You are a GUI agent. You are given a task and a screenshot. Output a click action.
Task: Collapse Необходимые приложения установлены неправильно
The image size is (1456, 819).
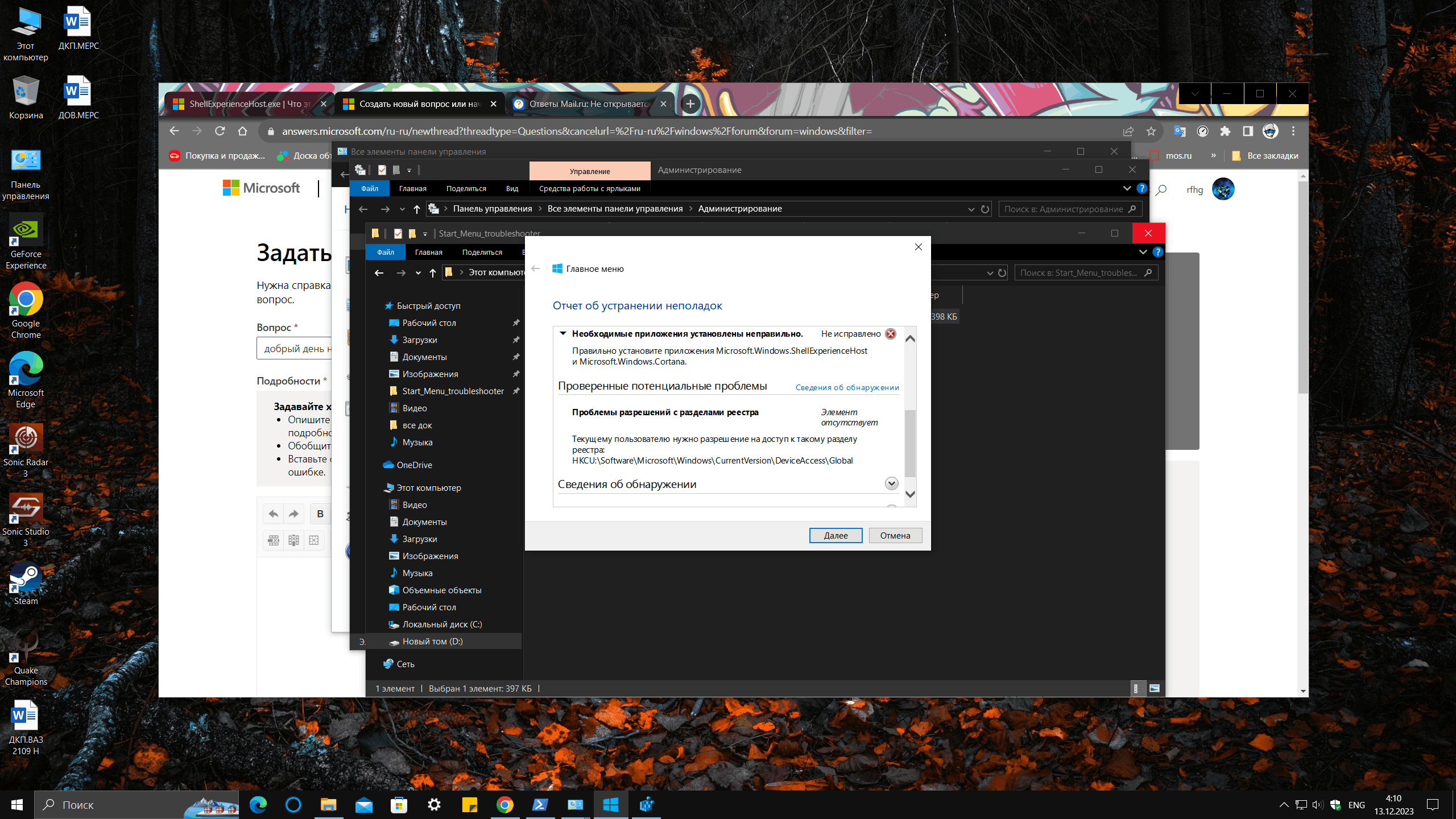point(564,333)
